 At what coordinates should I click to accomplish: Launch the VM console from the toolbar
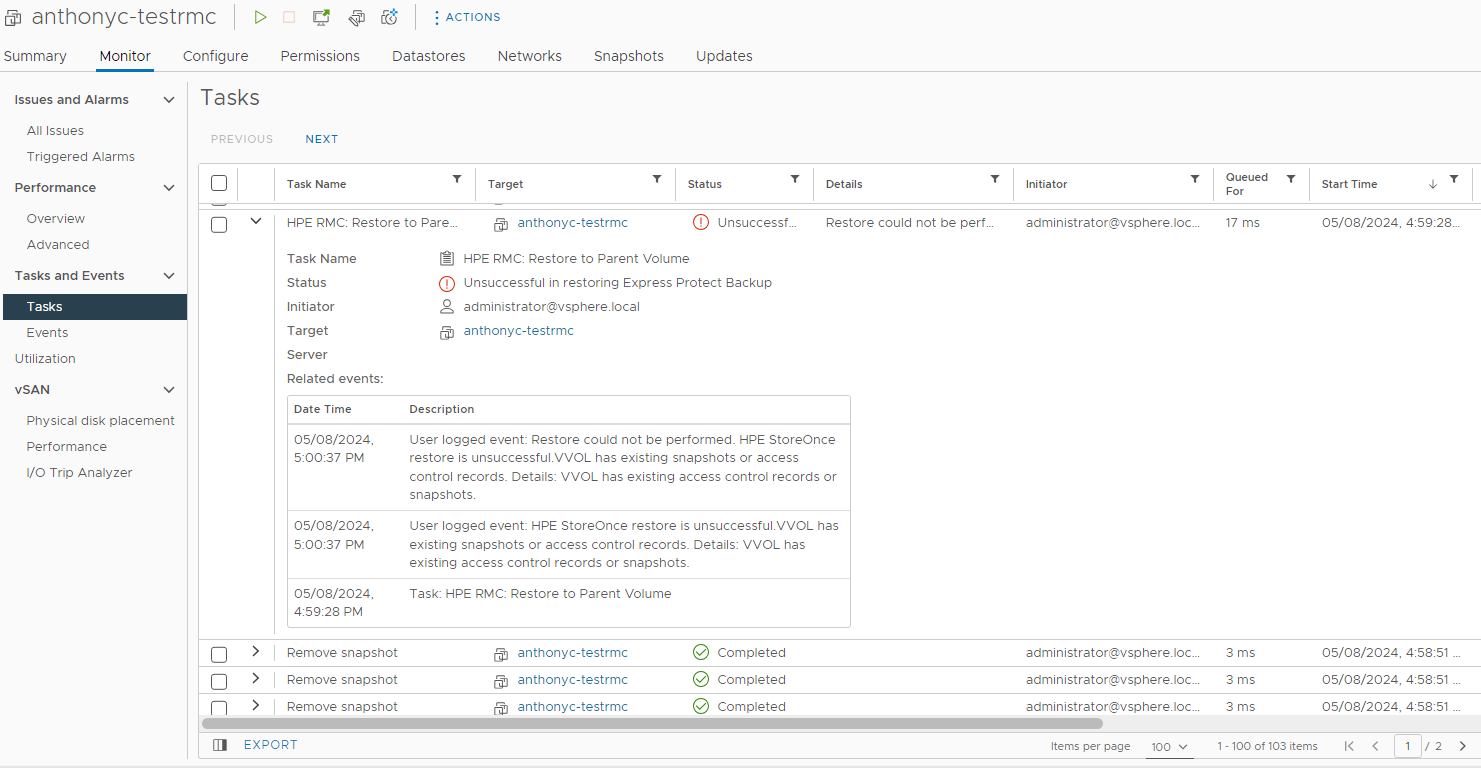tap(321, 17)
